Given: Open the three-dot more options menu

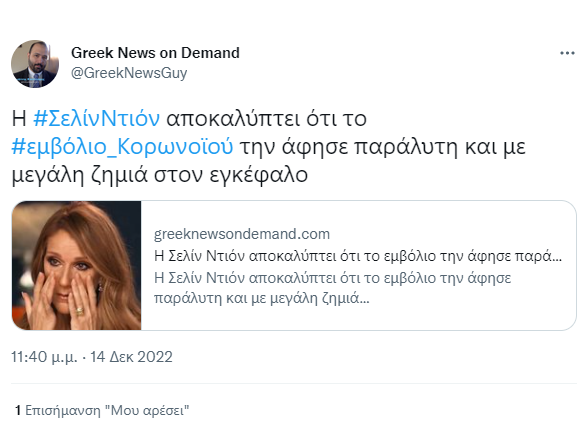Looking at the screenshot, I should click(x=567, y=53).
